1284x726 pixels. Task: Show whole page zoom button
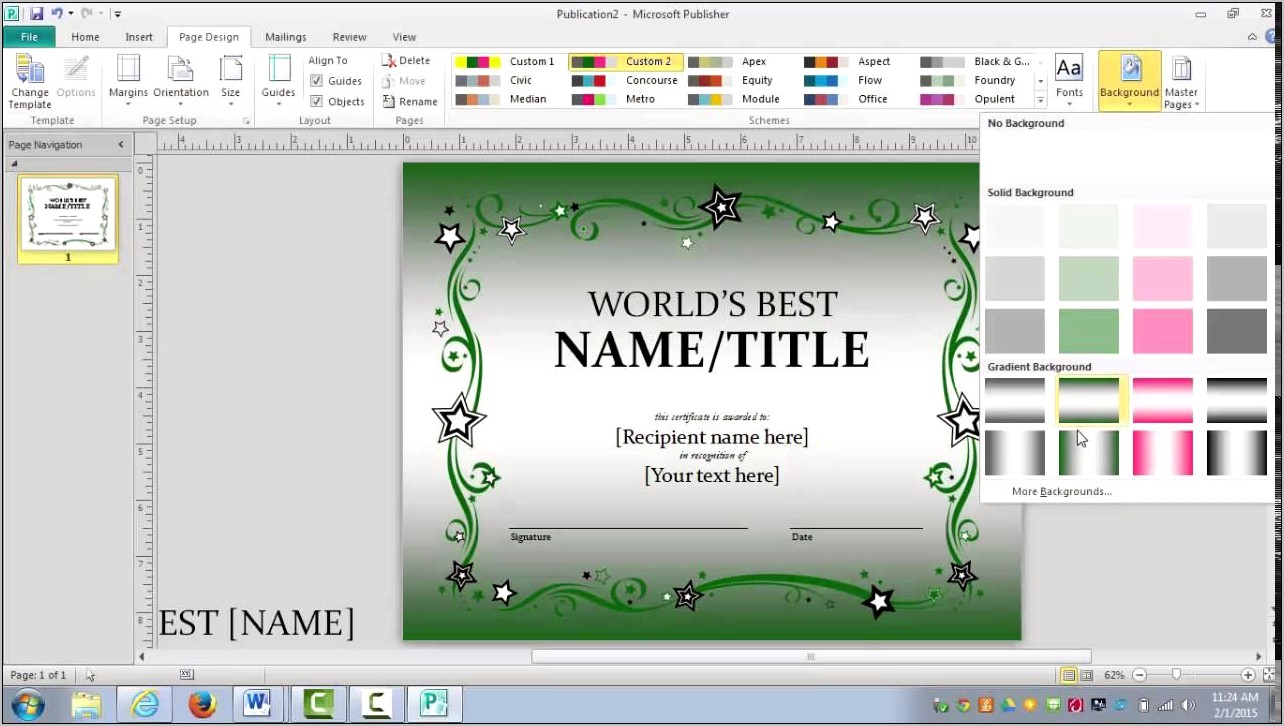pos(1270,675)
